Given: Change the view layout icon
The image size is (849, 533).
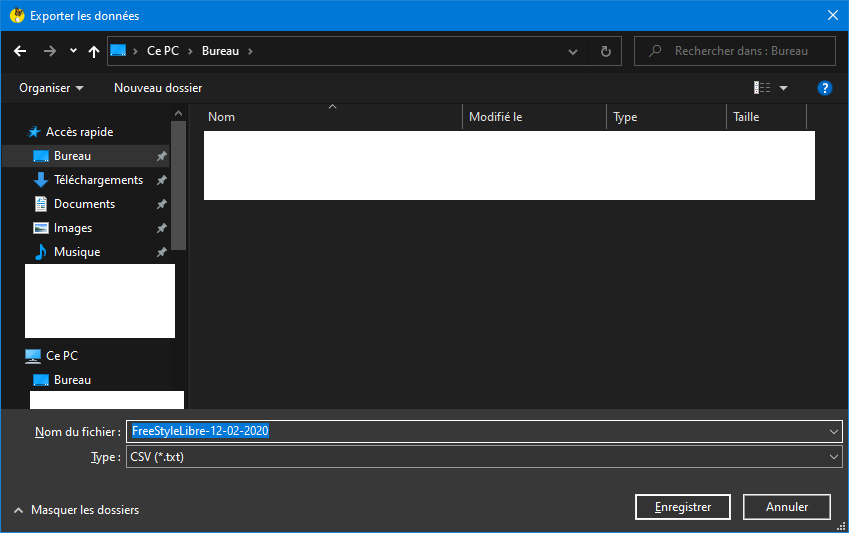Looking at the screenshot, I should click(762, 88).
